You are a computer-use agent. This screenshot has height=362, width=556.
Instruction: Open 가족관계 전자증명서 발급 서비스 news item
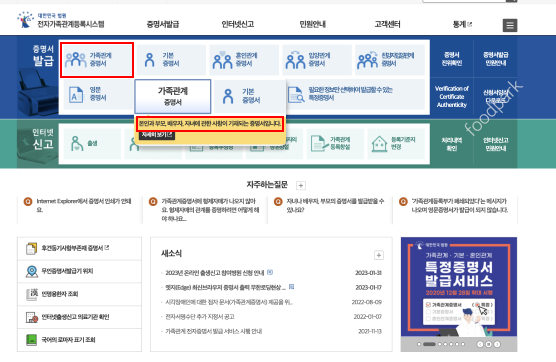click(x=213, y=331)
